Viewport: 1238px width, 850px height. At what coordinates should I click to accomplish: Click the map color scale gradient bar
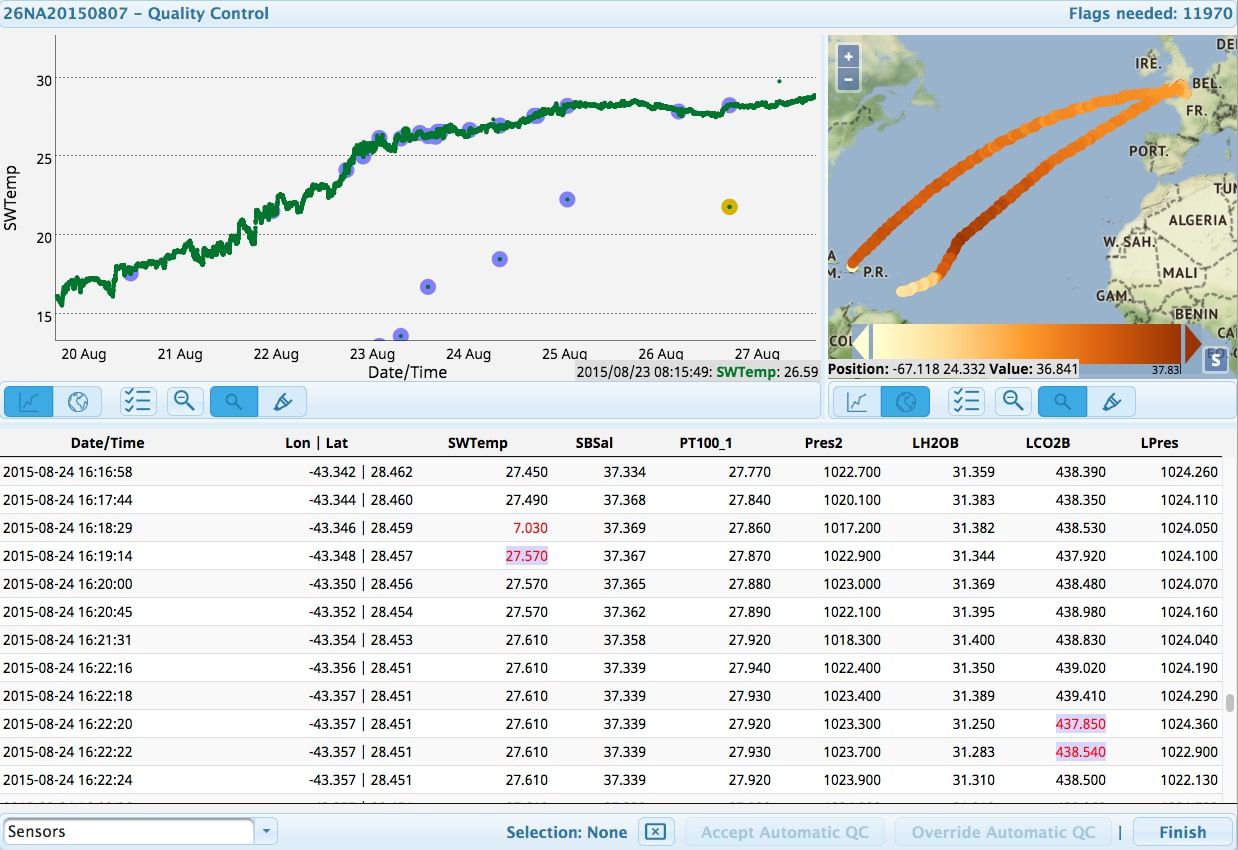tap(1026, 343)
